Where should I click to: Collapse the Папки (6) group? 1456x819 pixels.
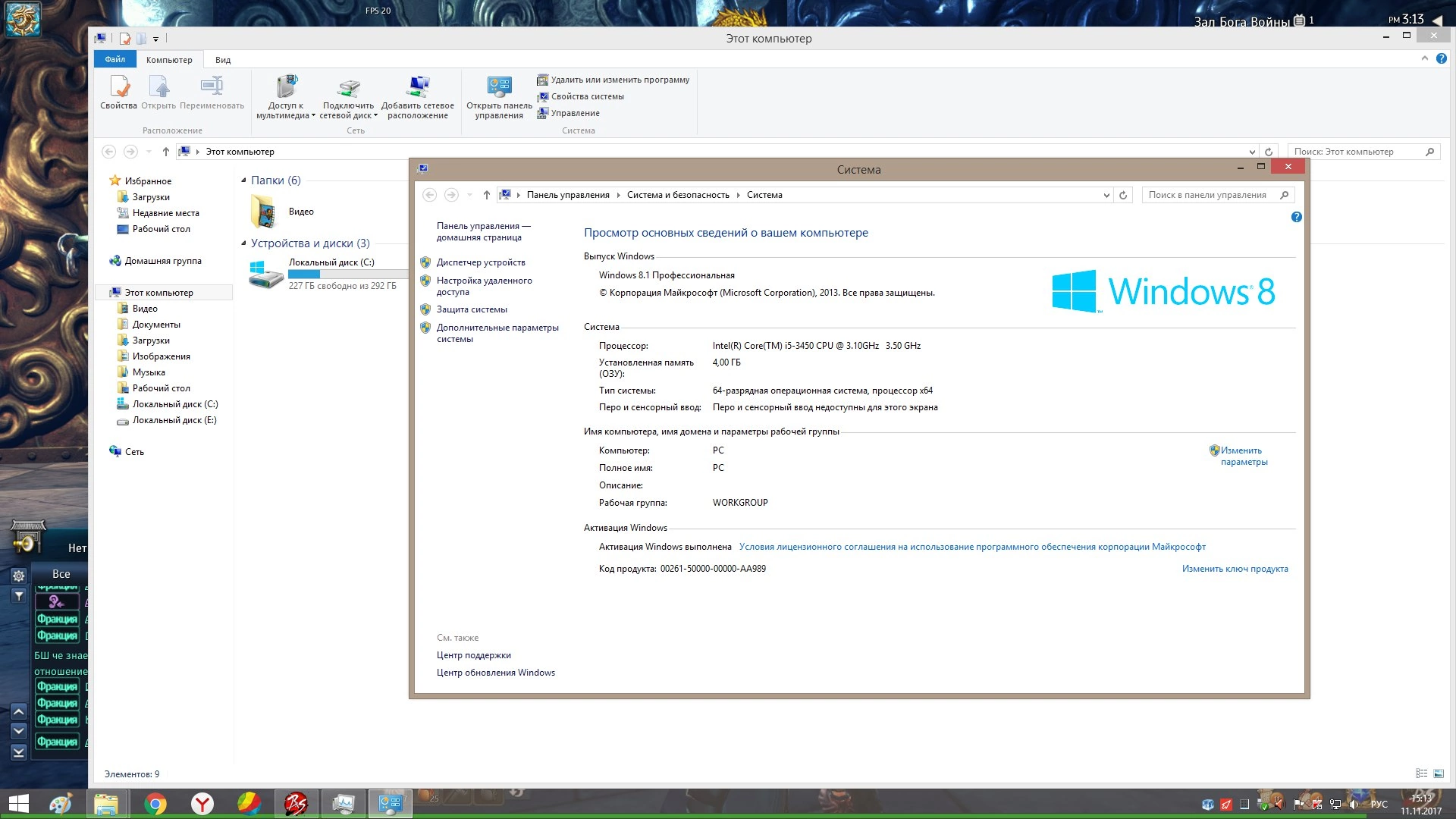tap(243, 180)
